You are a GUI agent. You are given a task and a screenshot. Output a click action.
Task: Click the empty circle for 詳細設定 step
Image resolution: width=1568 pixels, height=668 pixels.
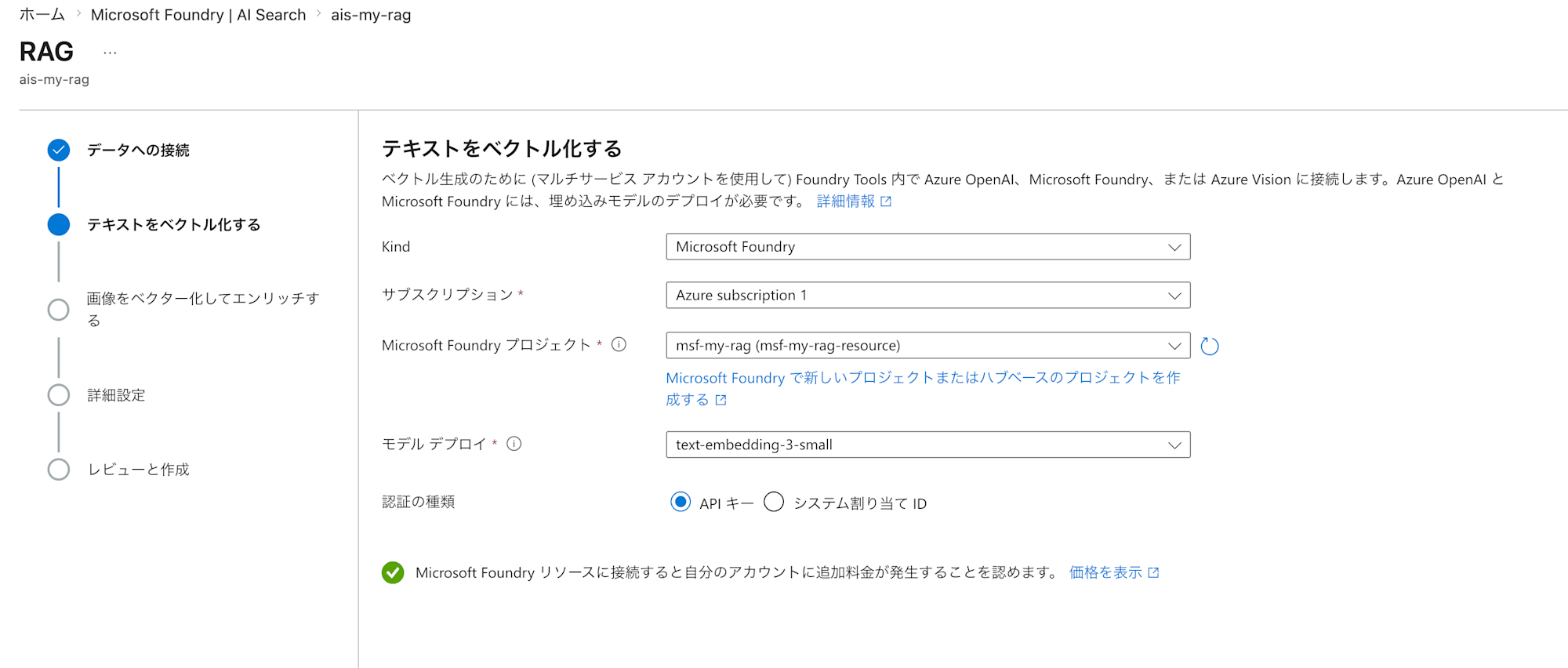click(x=59, y=394)
